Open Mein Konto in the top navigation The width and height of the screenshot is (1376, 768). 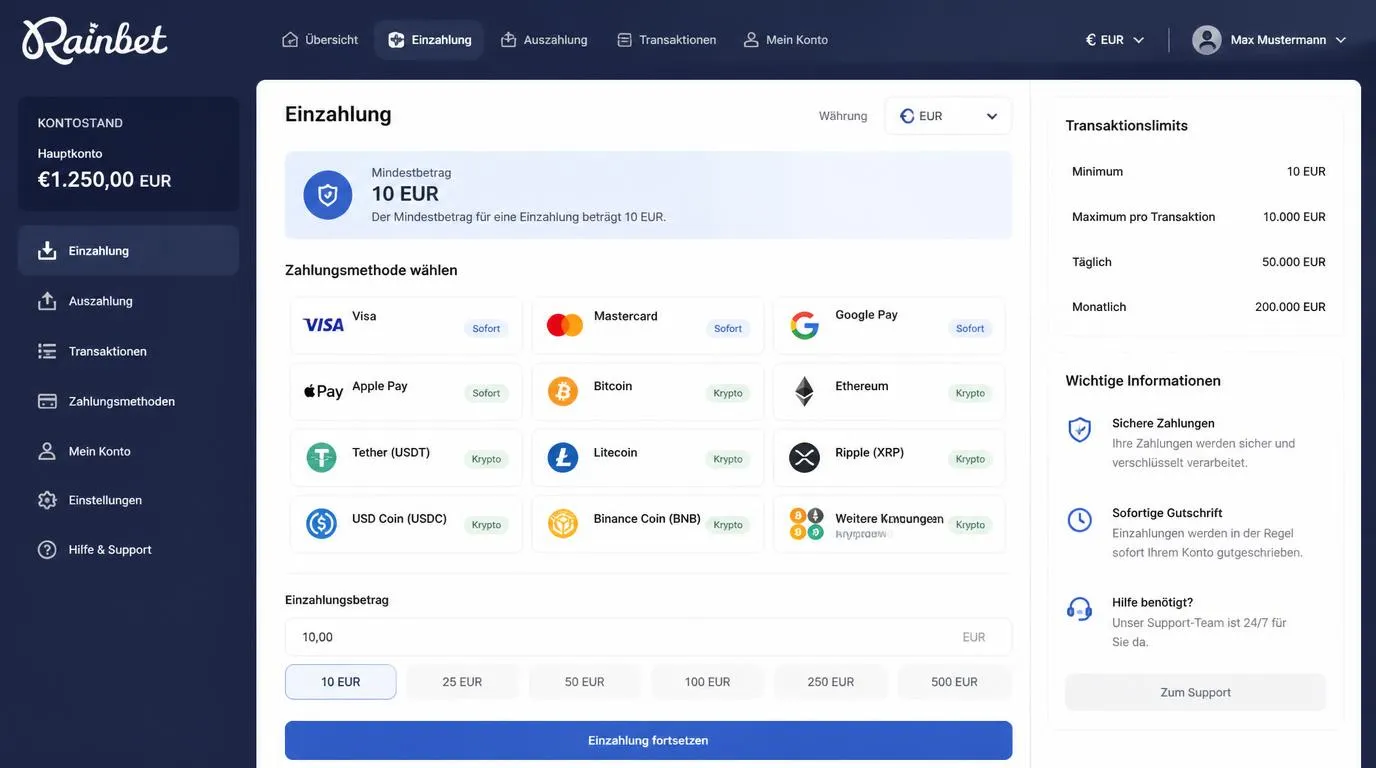pyautogui.click(x=786, y=40)
